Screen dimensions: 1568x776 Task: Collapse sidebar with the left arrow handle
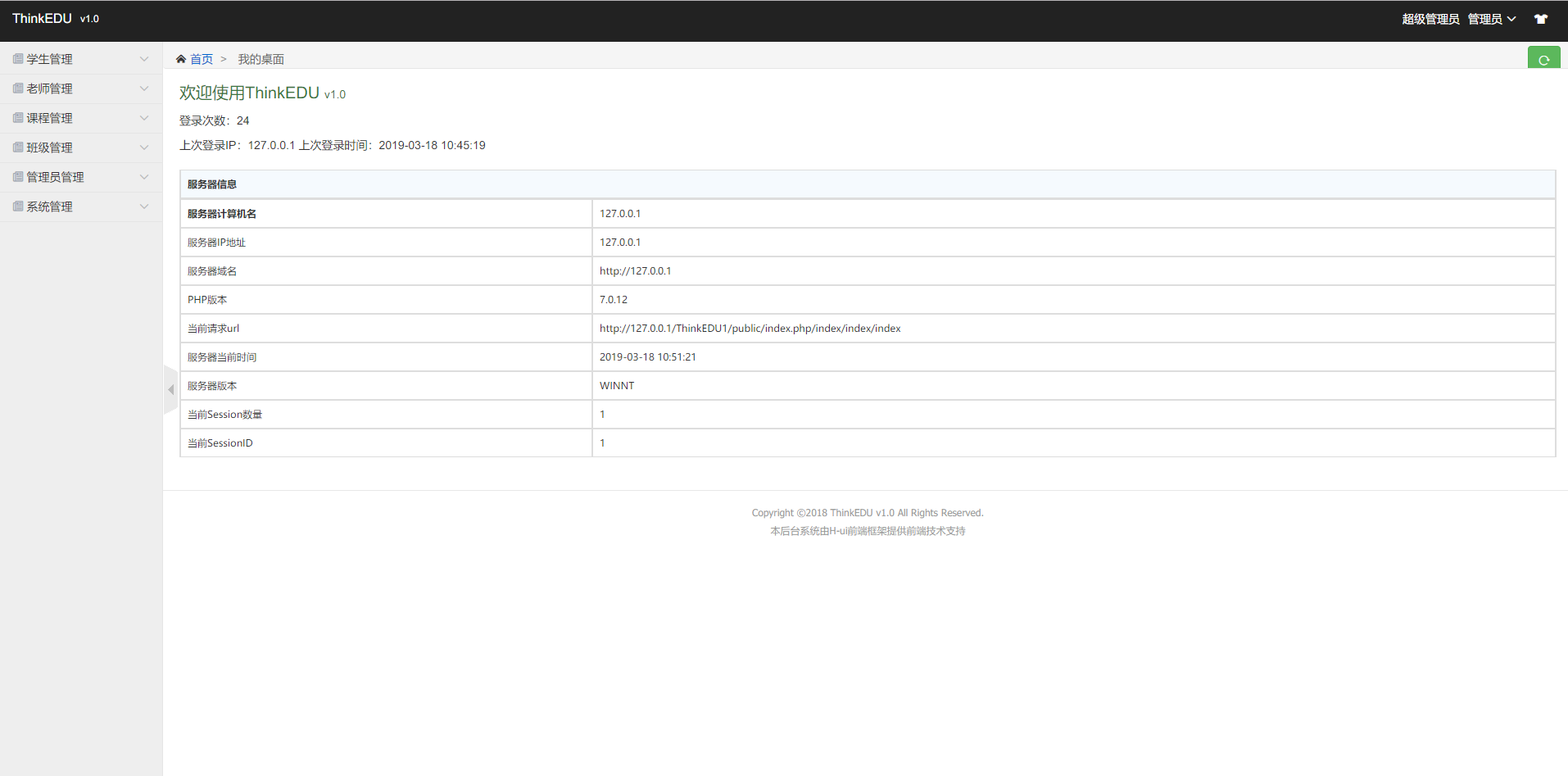[170, 389]
